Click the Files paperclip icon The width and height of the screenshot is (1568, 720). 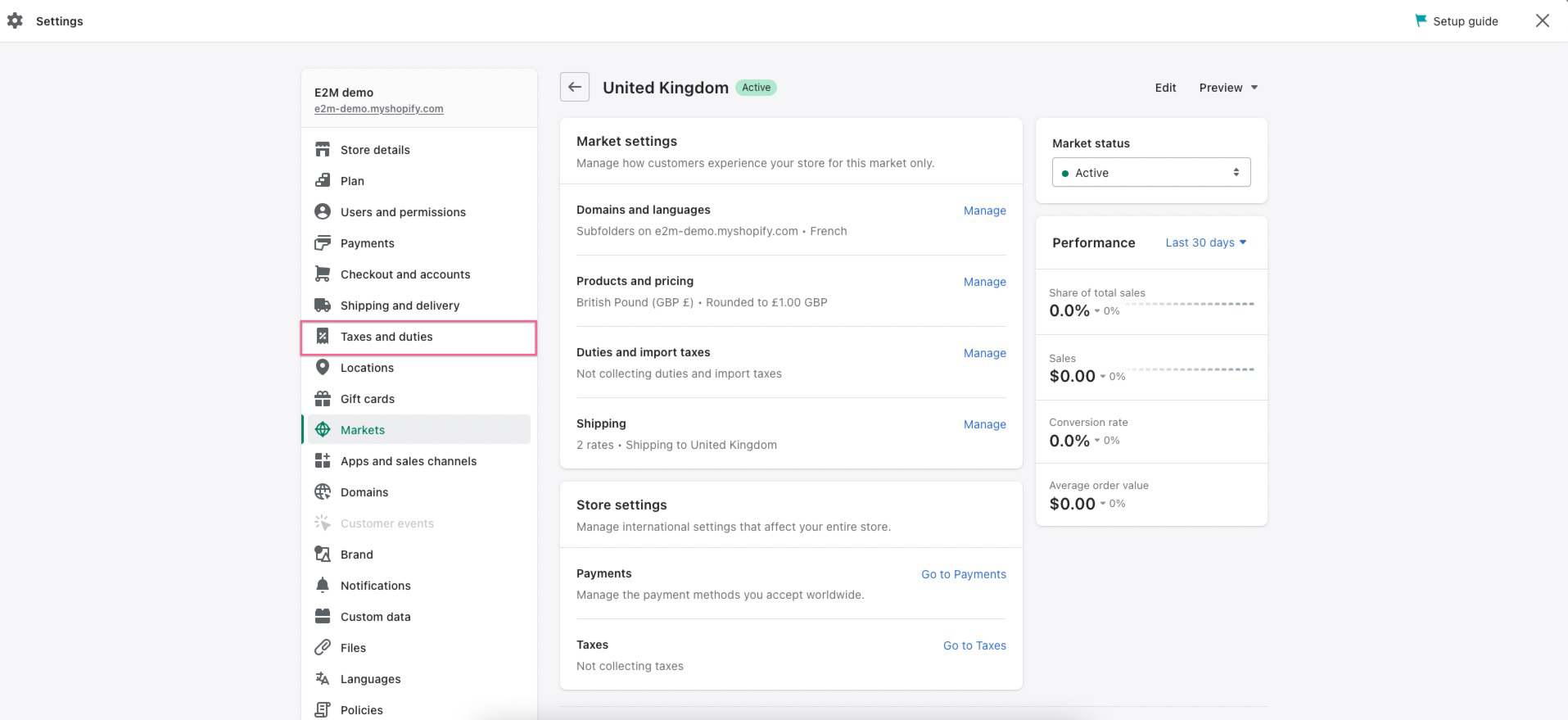(323, 648)
